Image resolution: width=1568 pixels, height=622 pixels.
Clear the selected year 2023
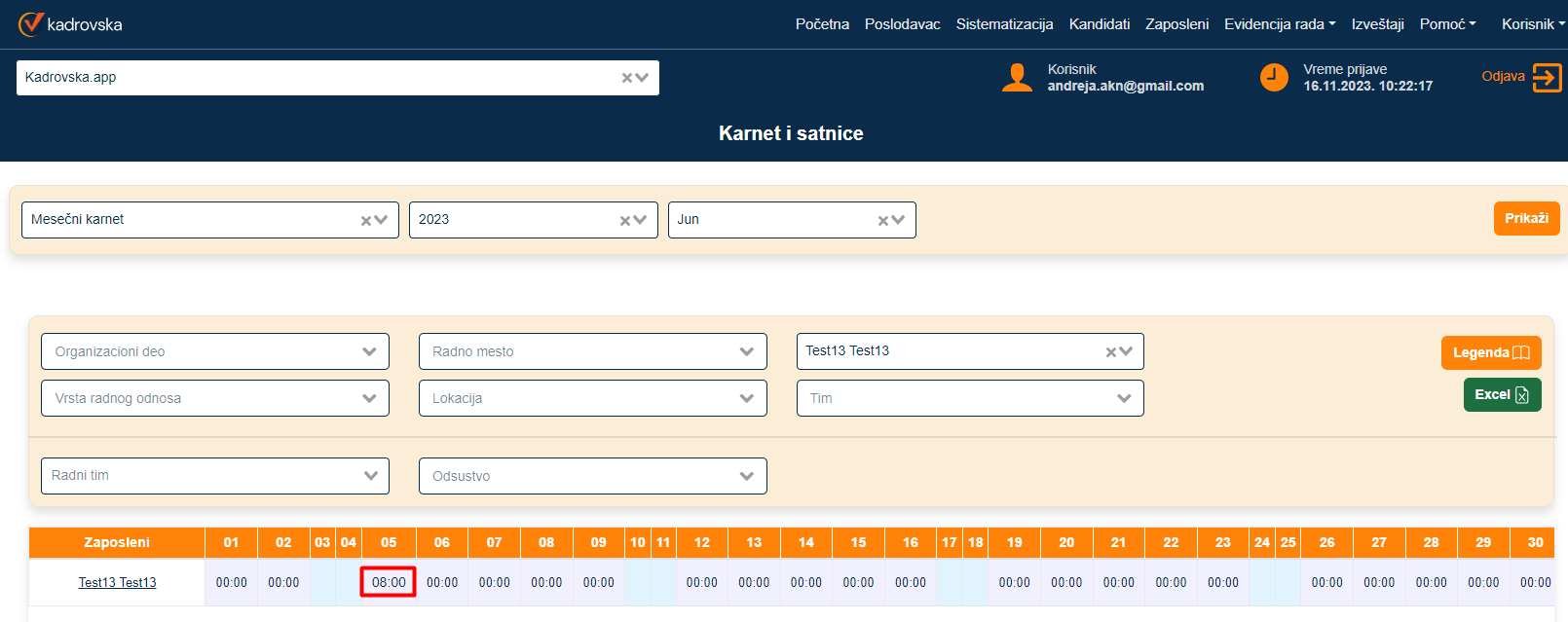[625, 221]
